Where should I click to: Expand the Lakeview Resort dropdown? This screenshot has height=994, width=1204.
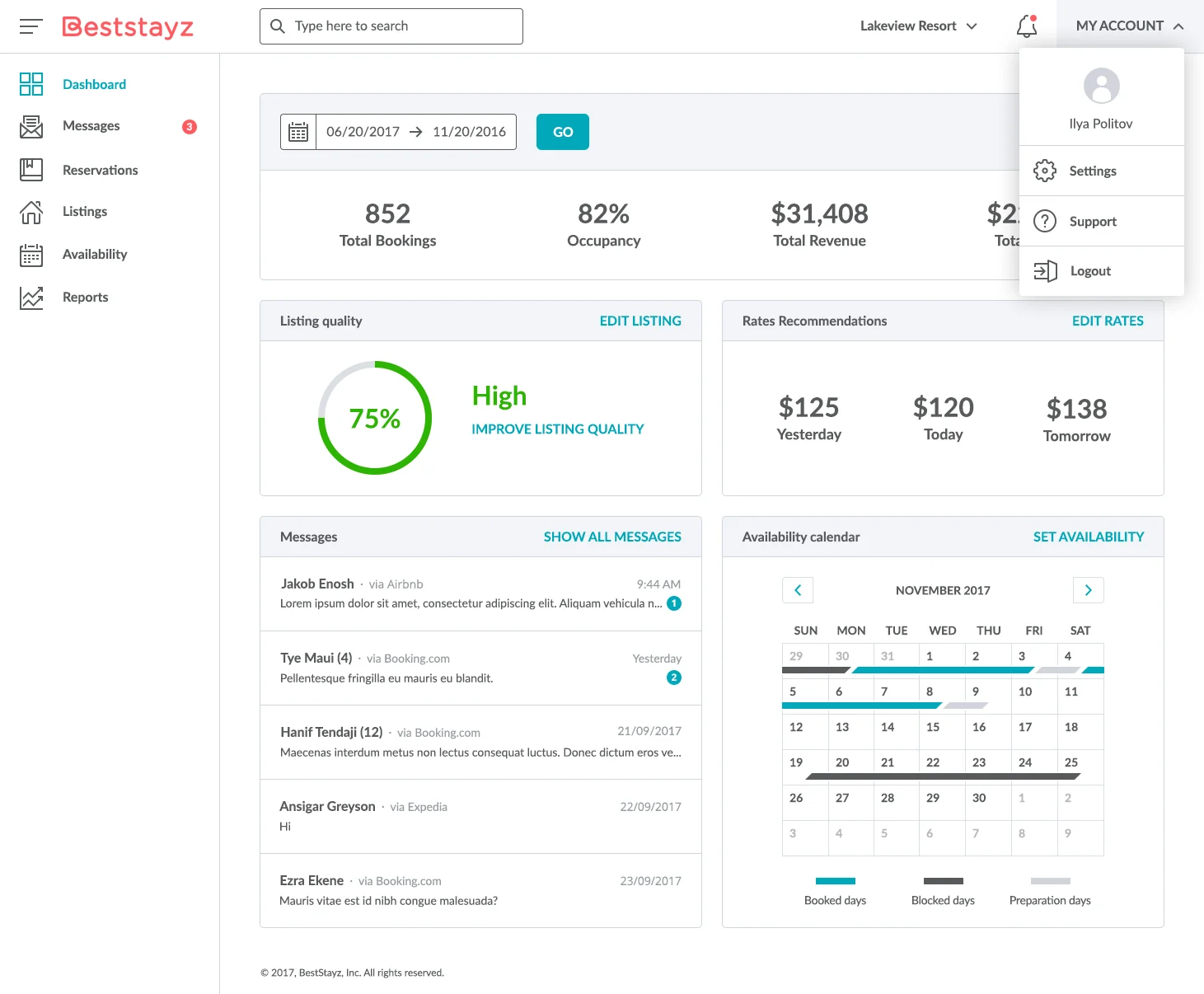[x=918, y=26]
